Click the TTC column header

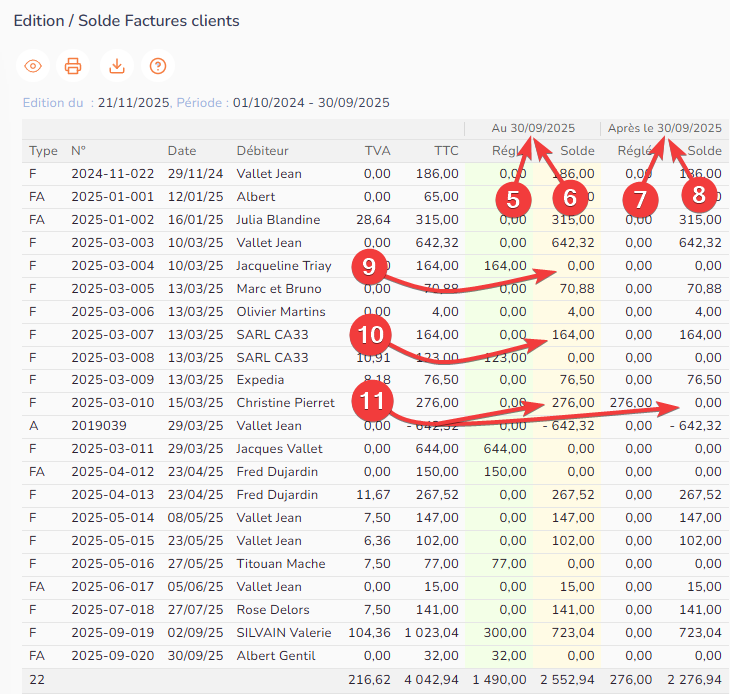446,151
